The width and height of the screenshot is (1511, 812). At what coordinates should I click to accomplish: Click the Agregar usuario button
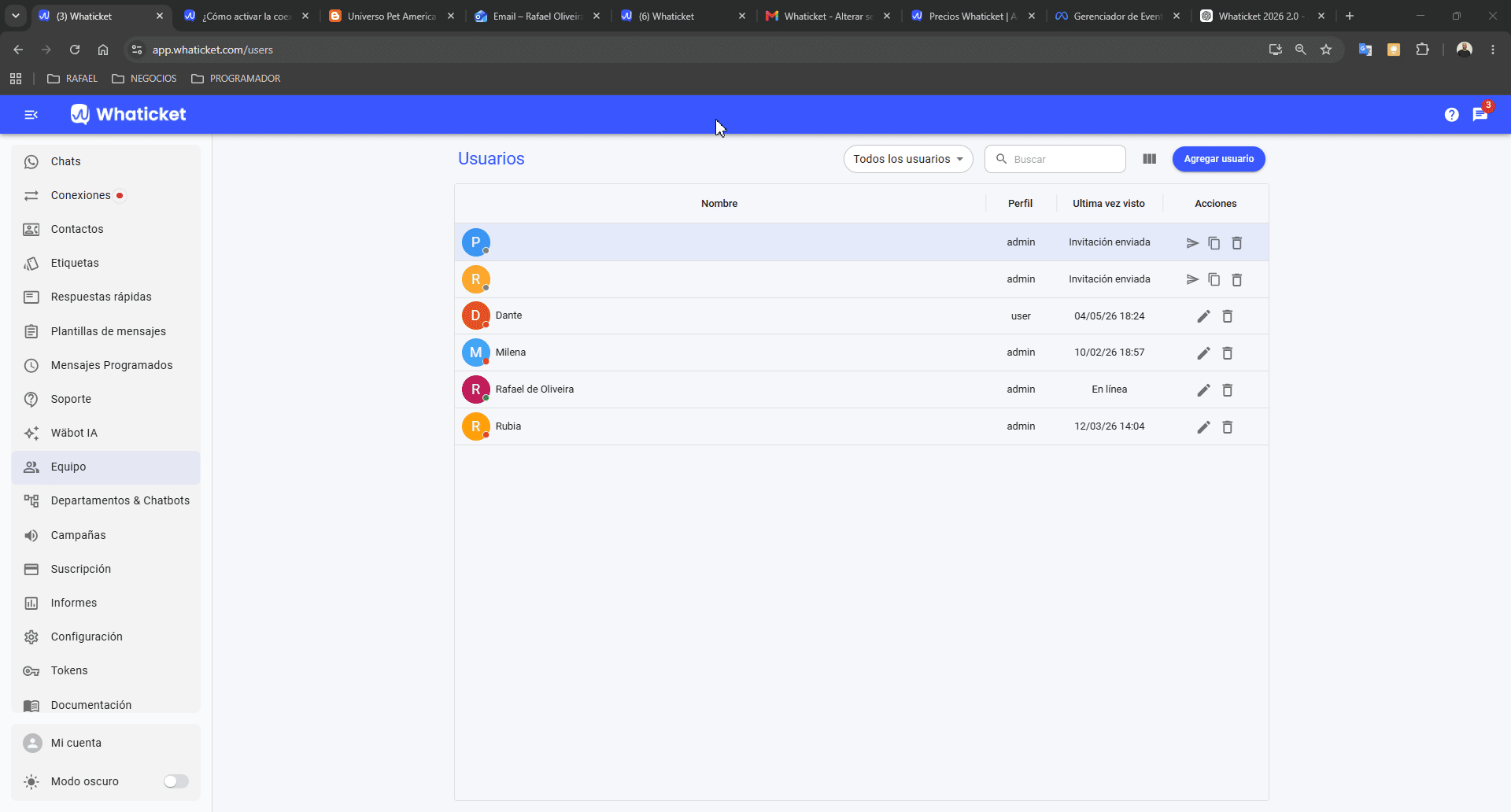[x=1218, y=159]
